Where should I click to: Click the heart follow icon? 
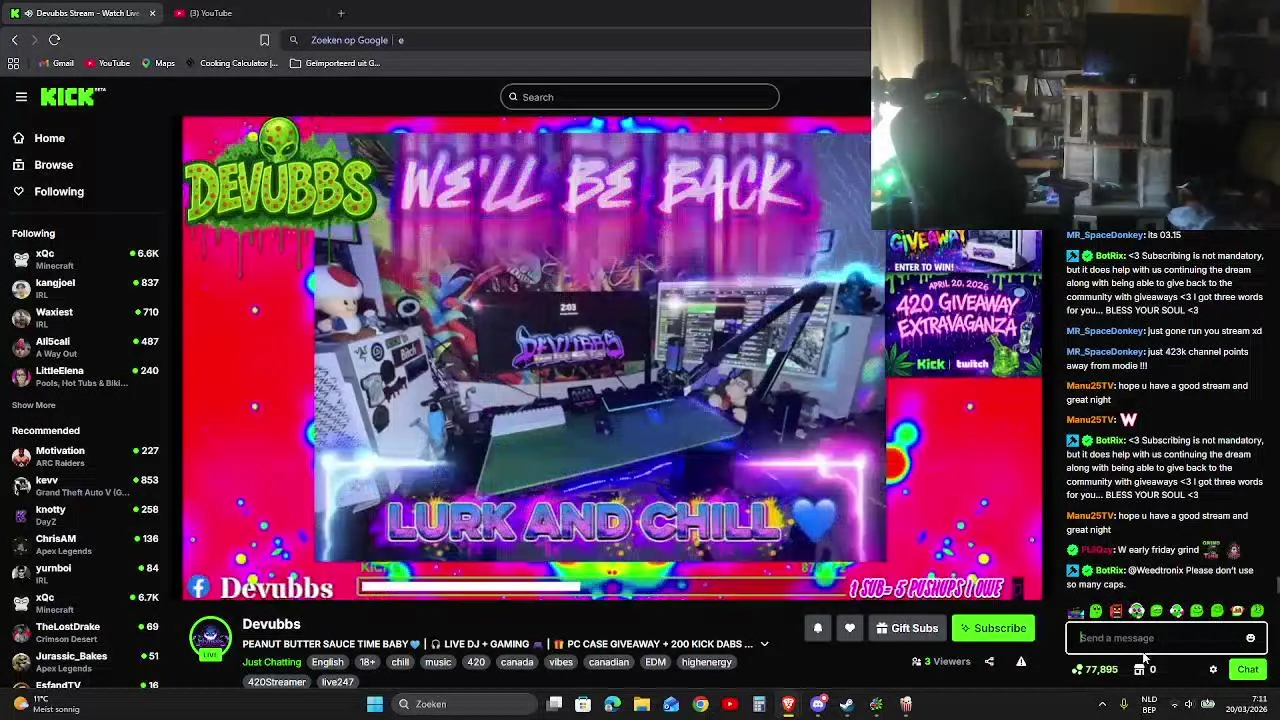pos(849,628)
